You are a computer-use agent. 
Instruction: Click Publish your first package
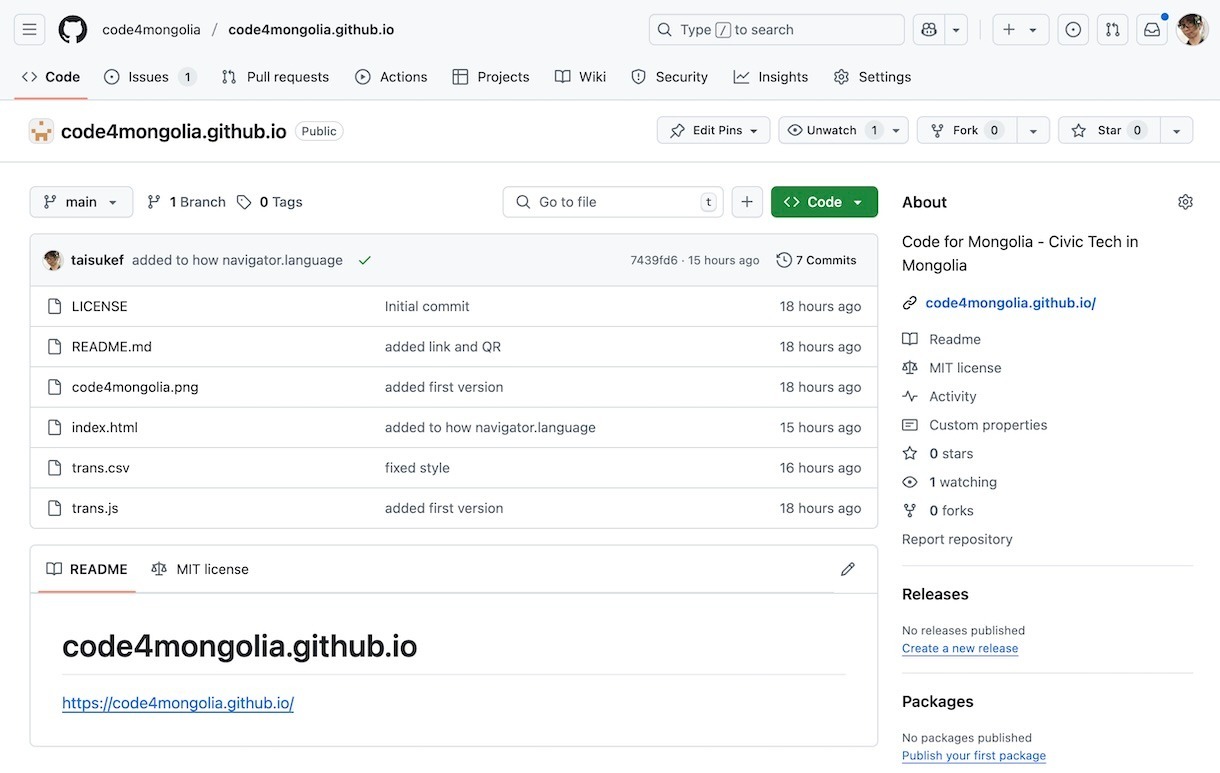(x=974, y=756)
